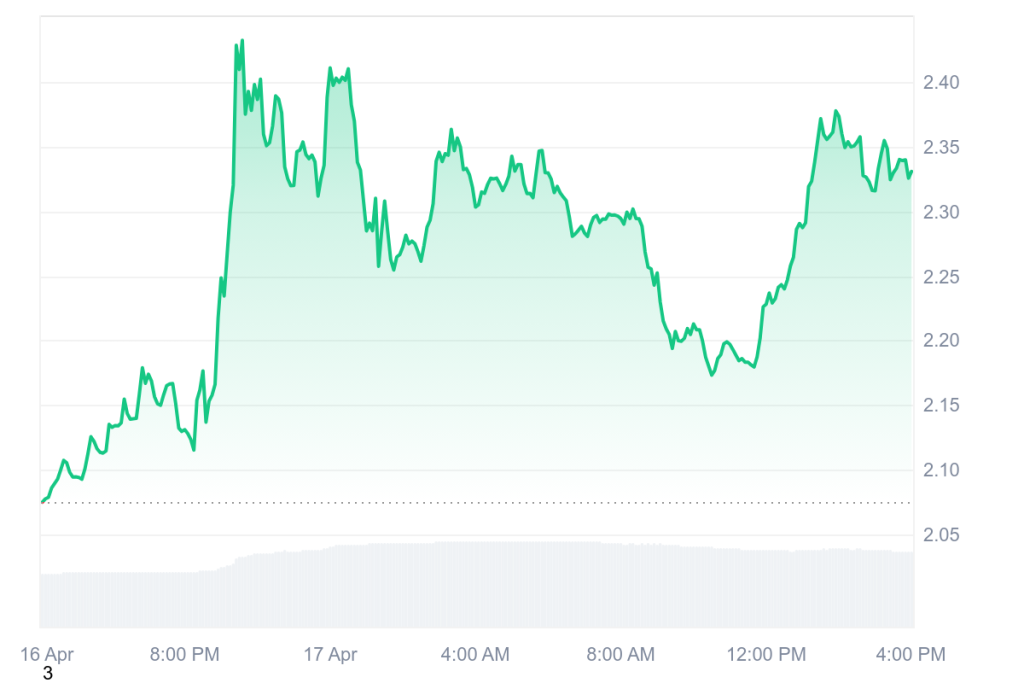Click the 4:00 AM time label
The width and height of the screenshot is (1024, 683).
(475, 655)
